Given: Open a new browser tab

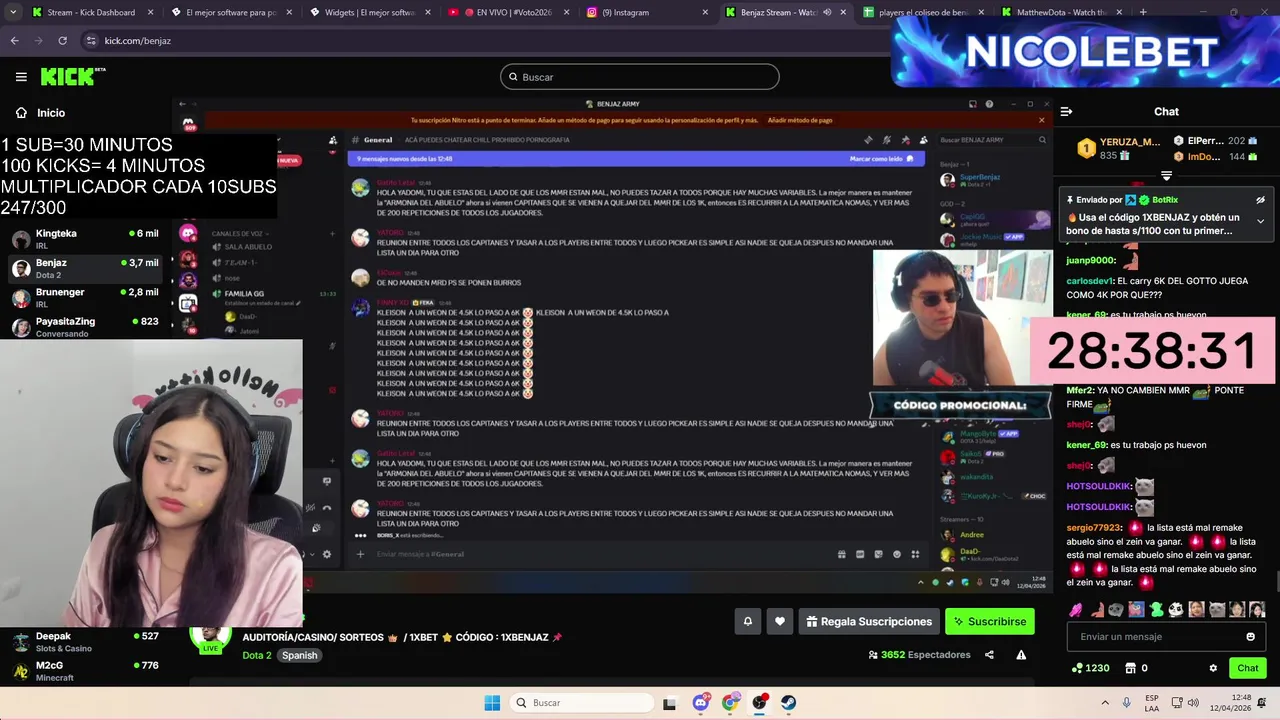Looking at the screenshot, I should pyautogui.click(x=1143, y=12).
